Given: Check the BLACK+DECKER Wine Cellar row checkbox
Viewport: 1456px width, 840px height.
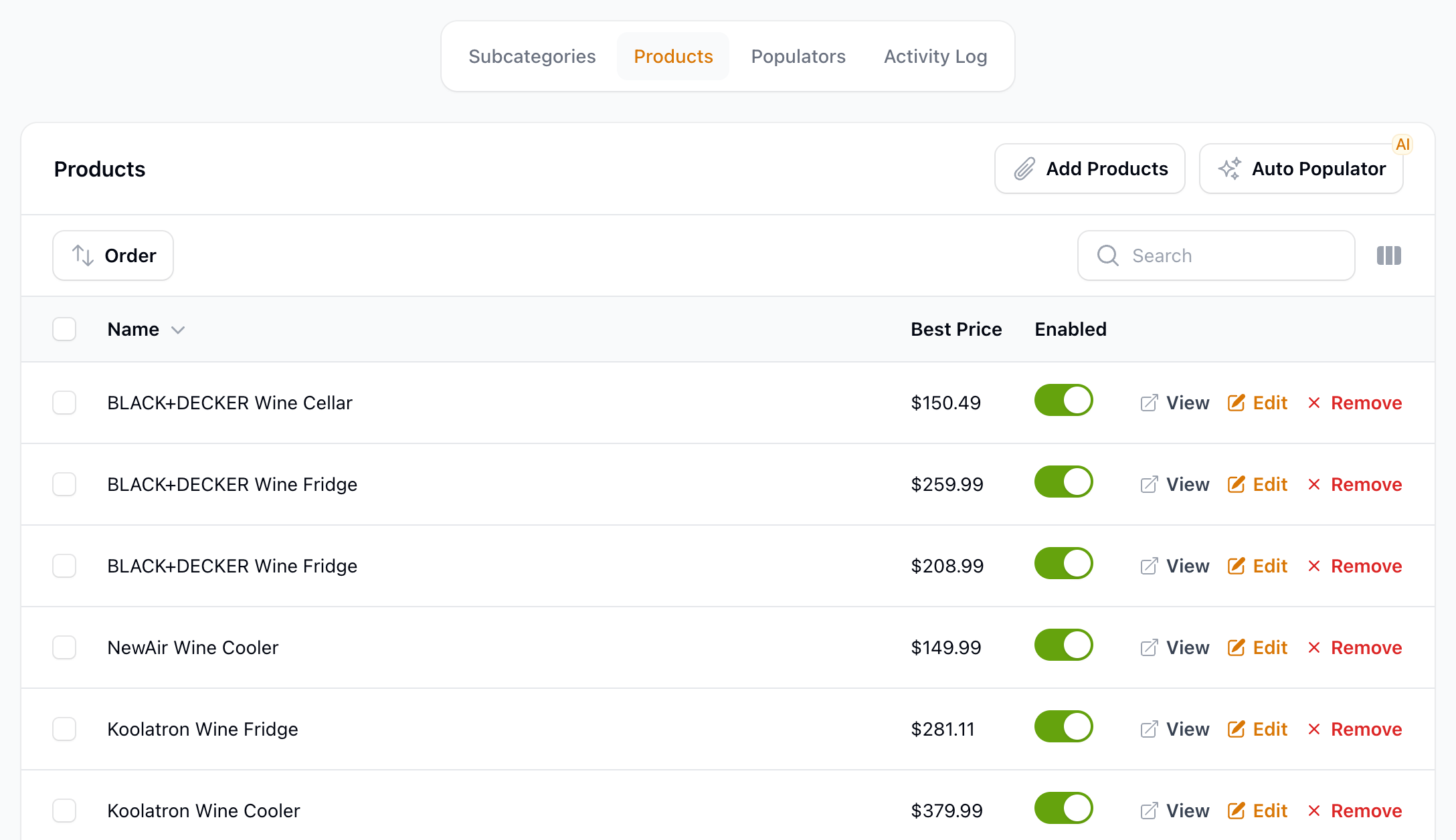Looking at the screenshot, I should point(64,403).
